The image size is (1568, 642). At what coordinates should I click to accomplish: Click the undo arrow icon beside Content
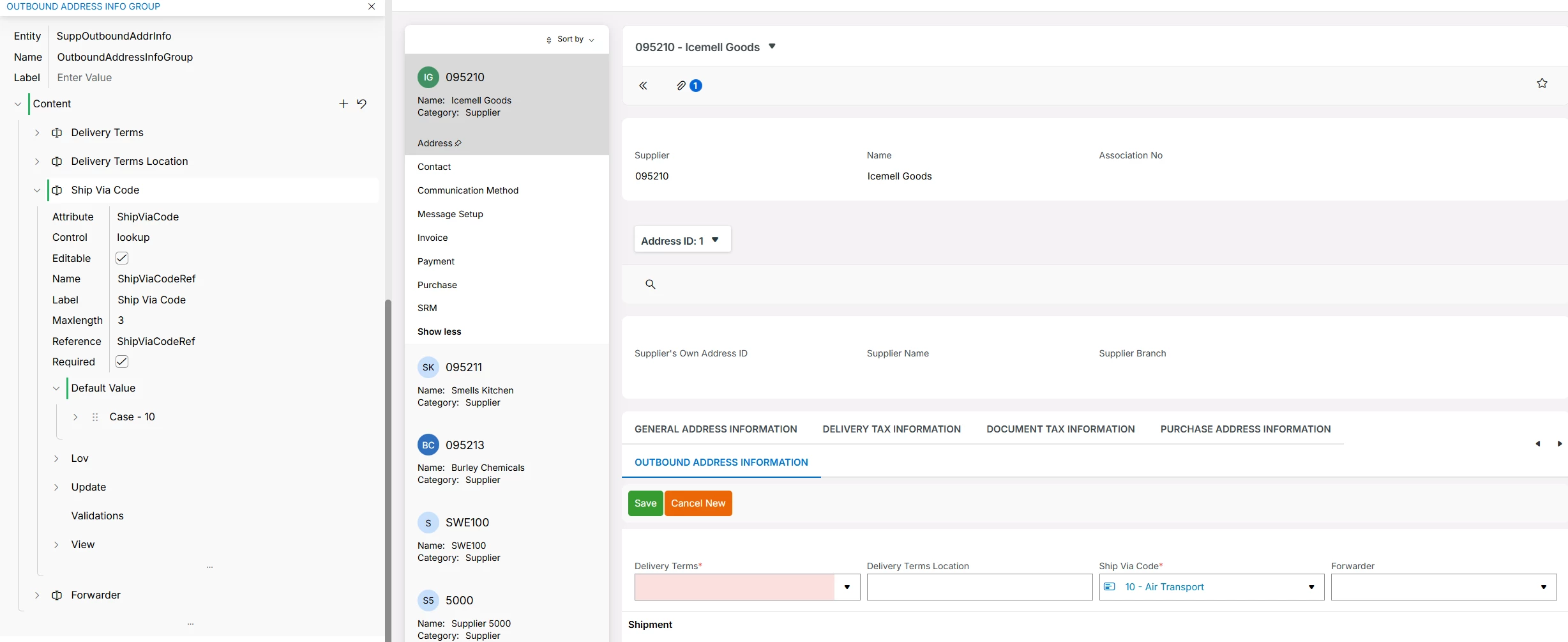(362, 103)
